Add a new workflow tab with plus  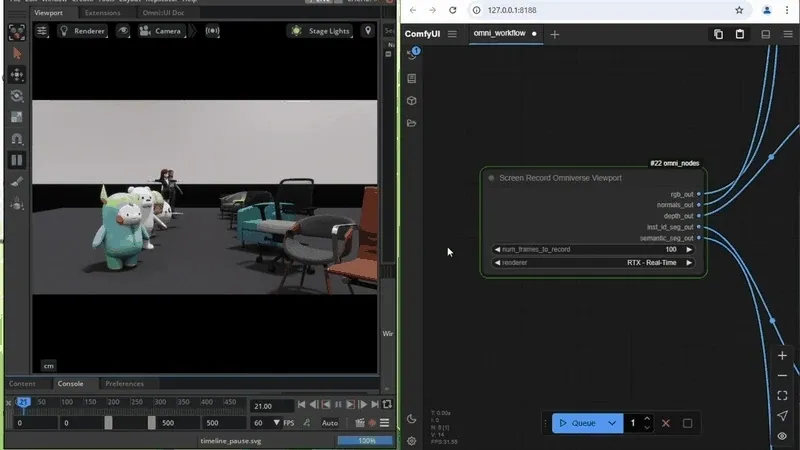pos(555,34)
